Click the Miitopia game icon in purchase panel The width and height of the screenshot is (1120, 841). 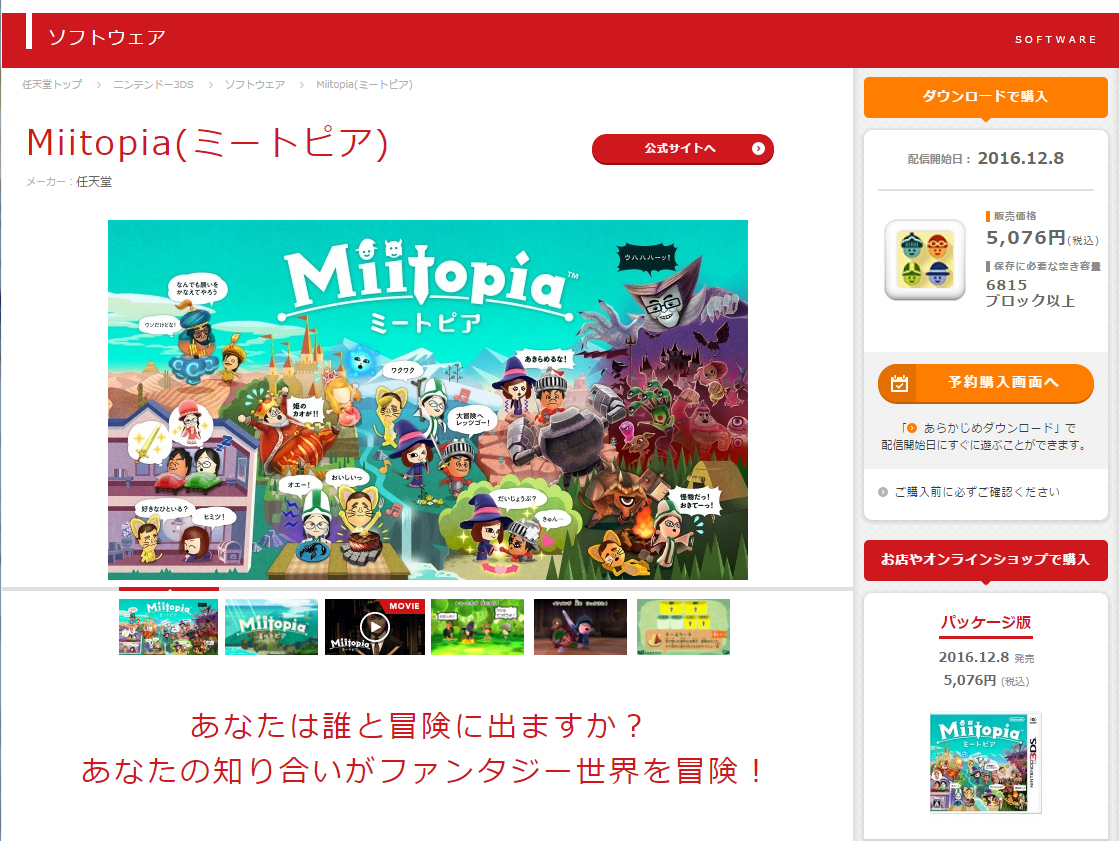coord(925,259)
